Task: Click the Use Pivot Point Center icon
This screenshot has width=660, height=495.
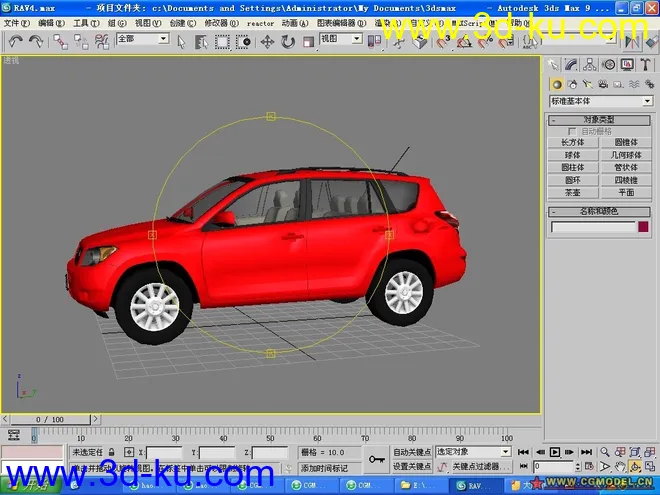Action: (x=374, y=41)
